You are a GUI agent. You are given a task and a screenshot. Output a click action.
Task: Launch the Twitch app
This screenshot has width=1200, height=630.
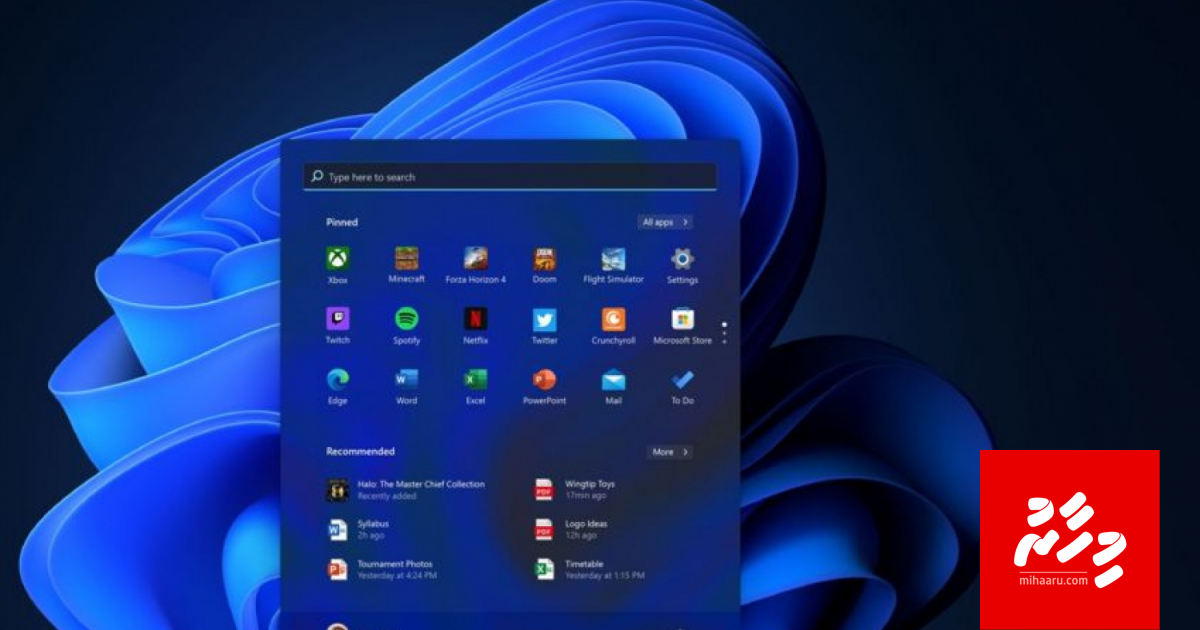coord(337,320)
